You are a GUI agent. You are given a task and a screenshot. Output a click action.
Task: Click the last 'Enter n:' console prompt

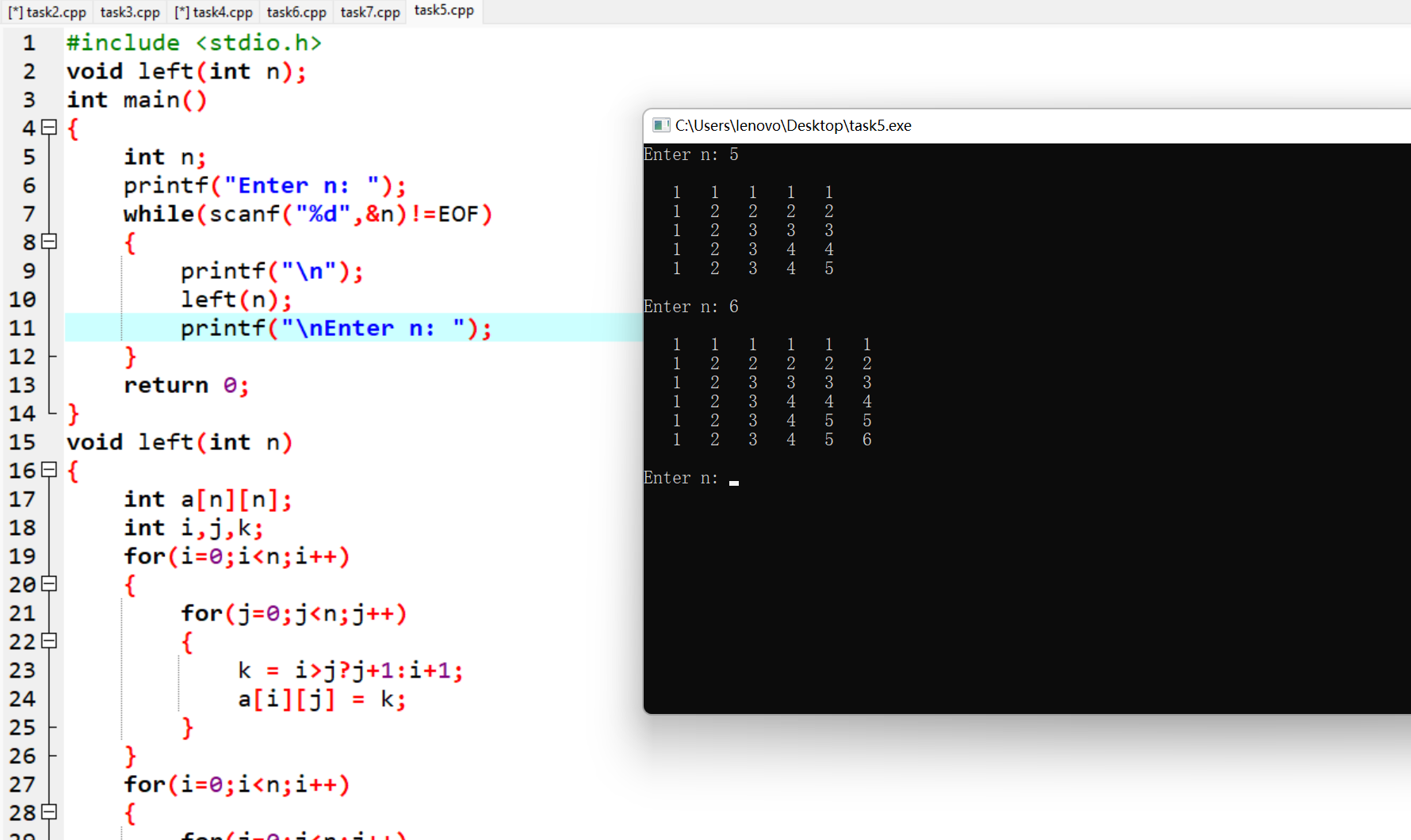681,478
